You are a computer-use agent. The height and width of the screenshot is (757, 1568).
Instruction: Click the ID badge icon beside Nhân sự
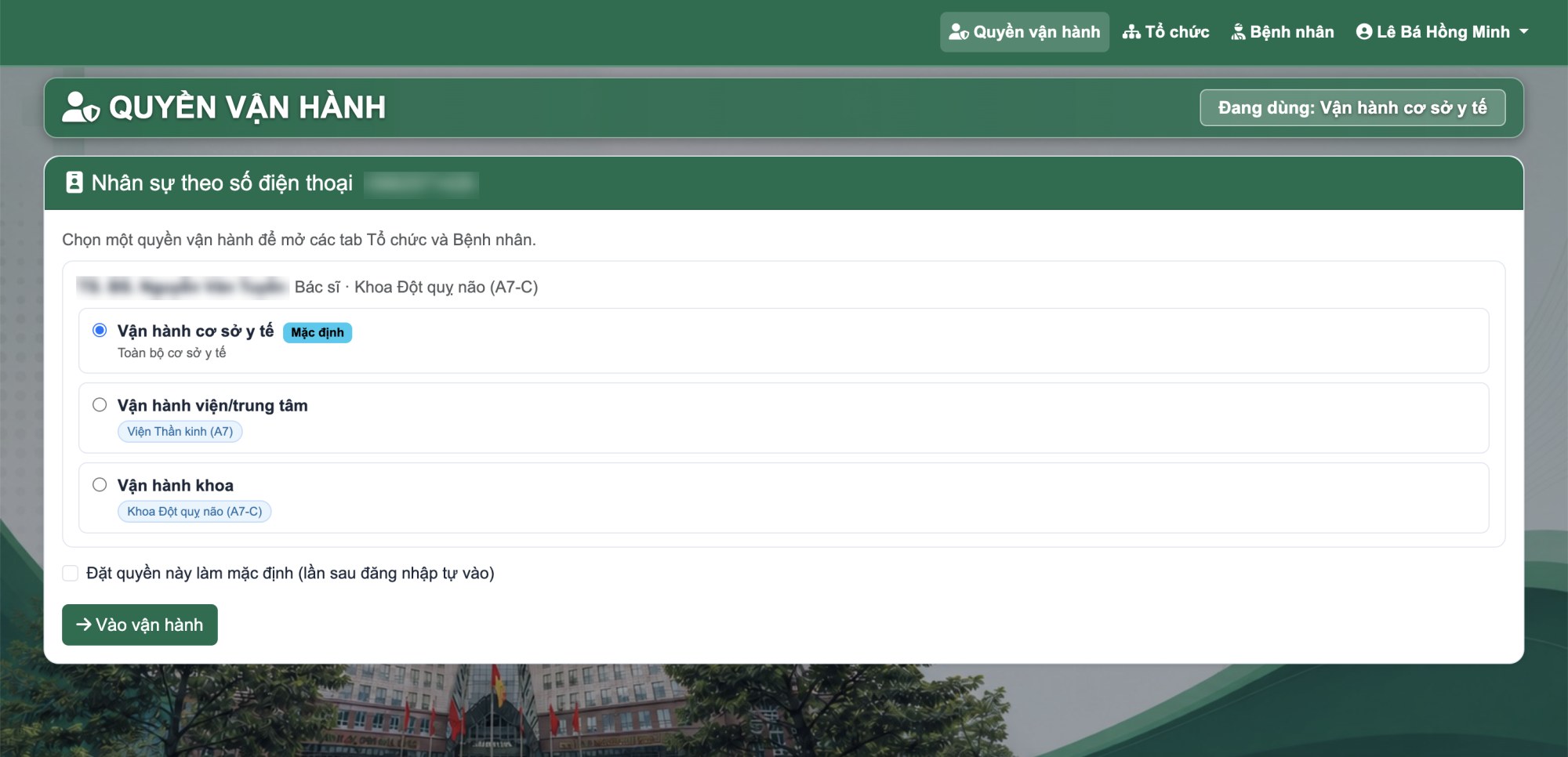(74, 183)
